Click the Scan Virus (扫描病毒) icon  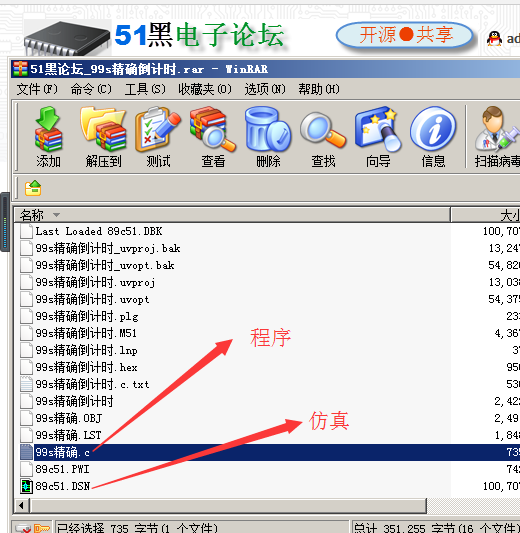point(498,129)
